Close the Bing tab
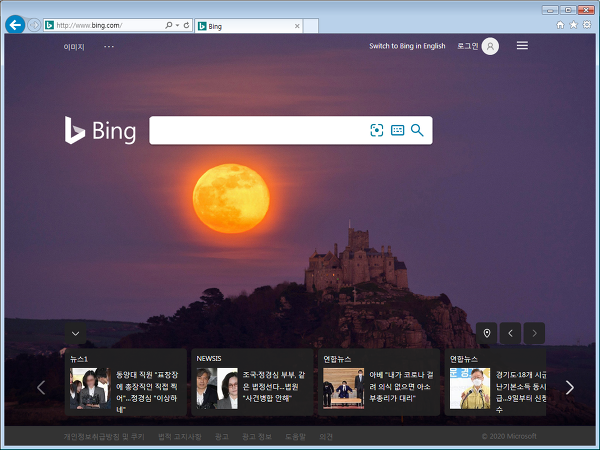 (297, 26)
